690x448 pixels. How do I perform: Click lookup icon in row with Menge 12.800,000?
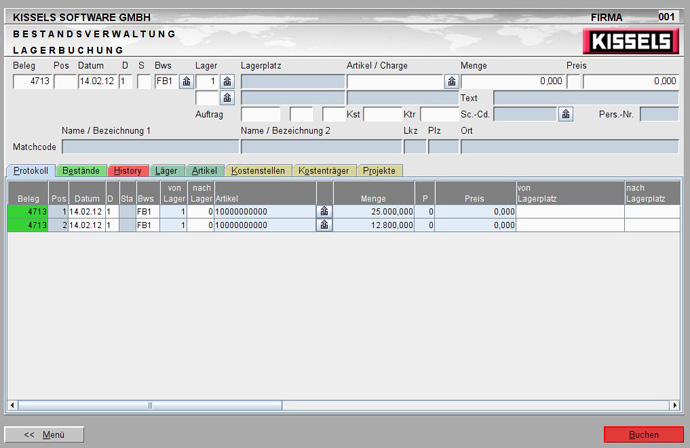pyautogui.click(x=324, y=225)
